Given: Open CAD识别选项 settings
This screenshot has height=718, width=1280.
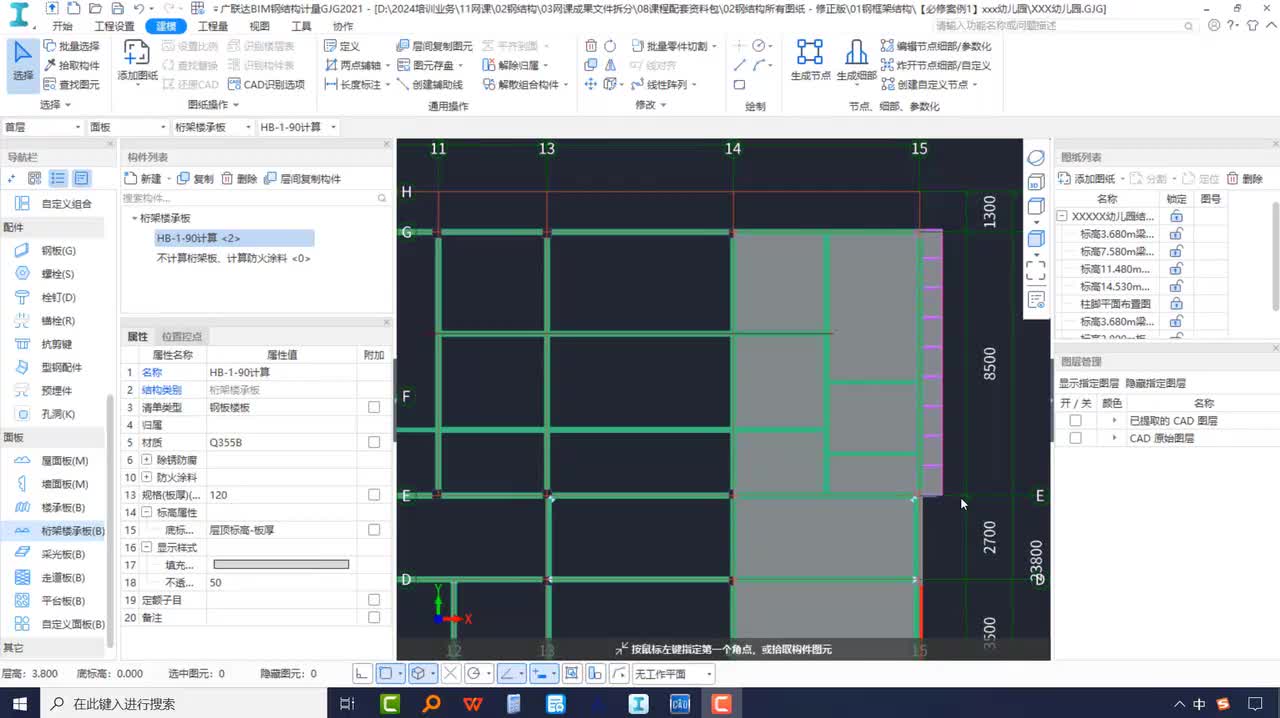Looking at the screenshot, I should 267,85.
